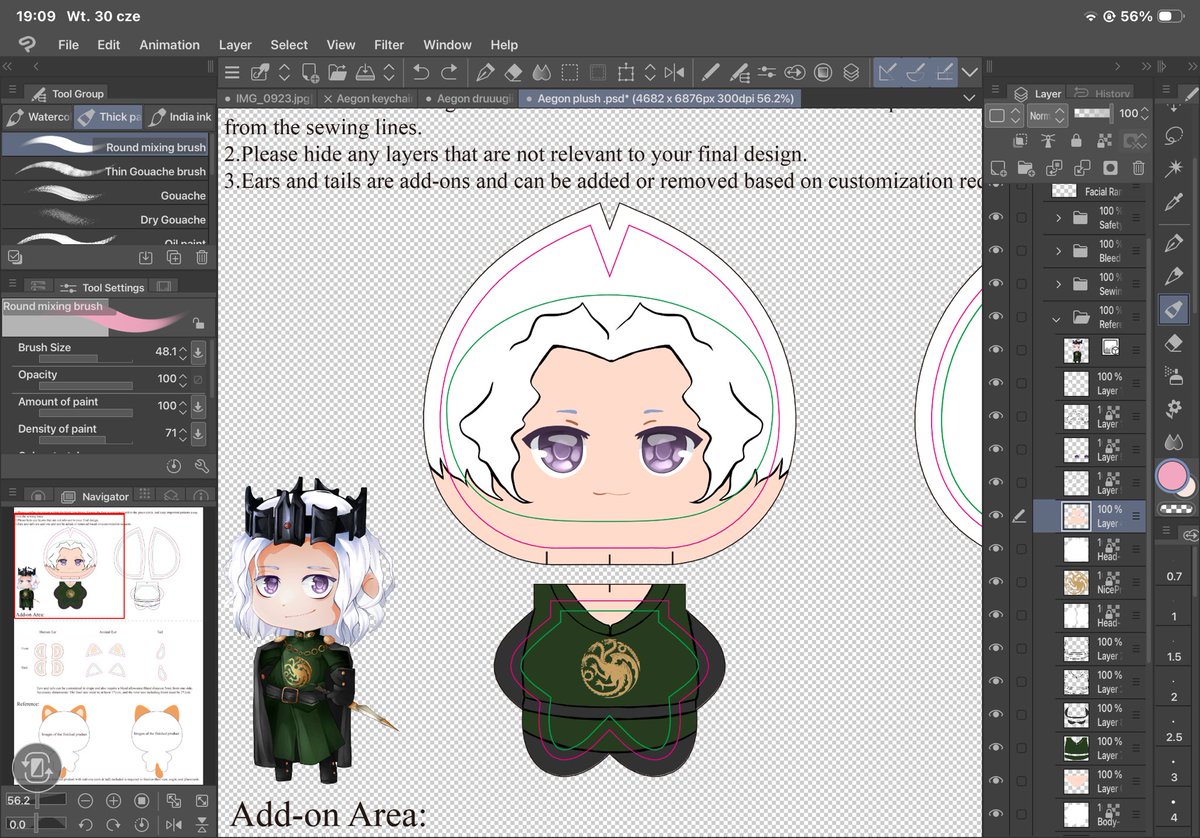Click New layer folder icon
The width and height of the screenshot is (1200, 838).
[x=1026, y=168]
